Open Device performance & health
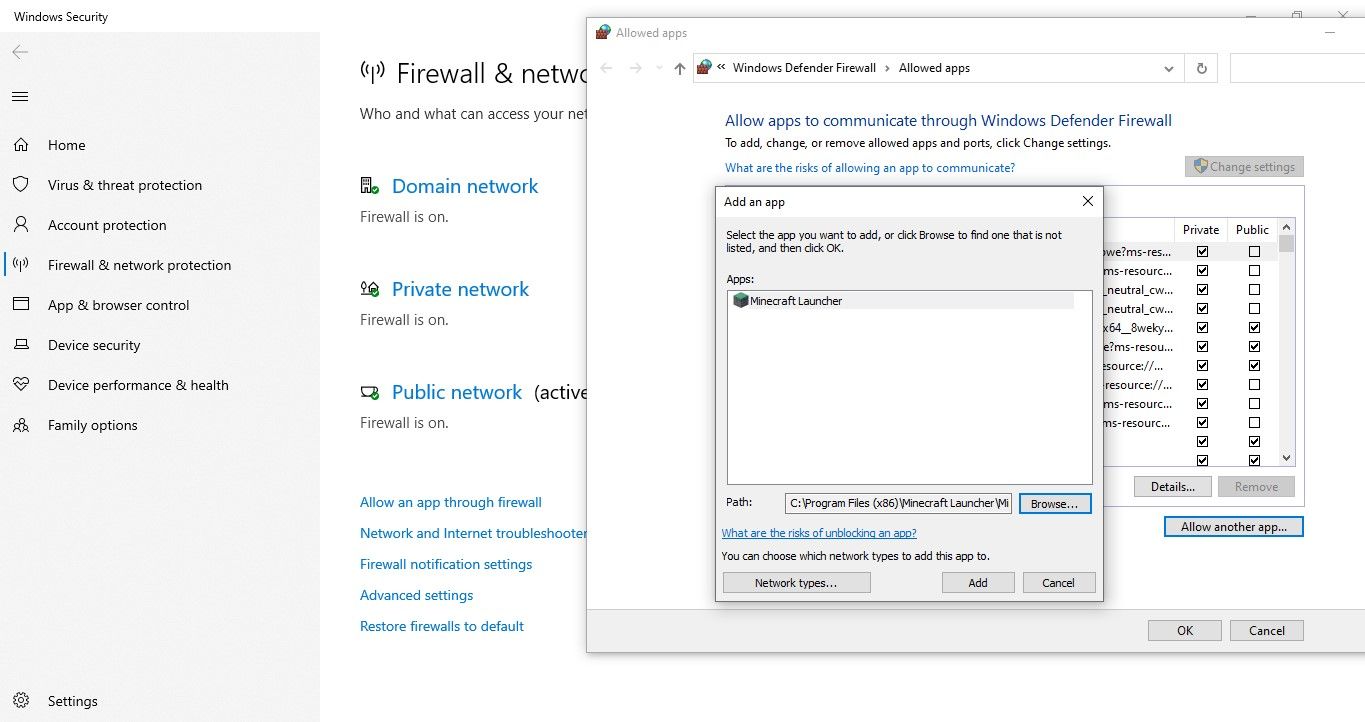The width and height of the screenshot is (1365, 722). point(138,385)
